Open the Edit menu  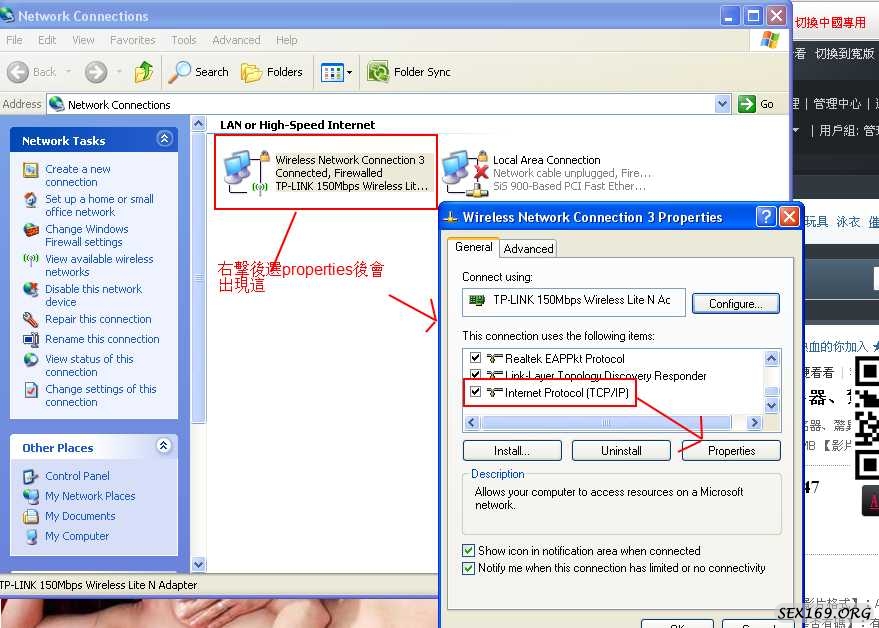47,40
